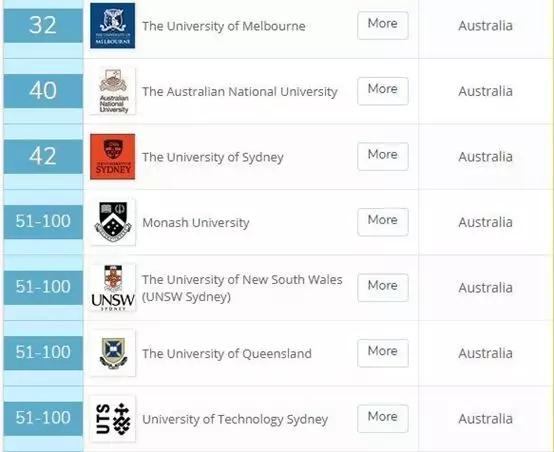
Task: Click the UNSW Sydney logo
Action: [x=112, y=288]
